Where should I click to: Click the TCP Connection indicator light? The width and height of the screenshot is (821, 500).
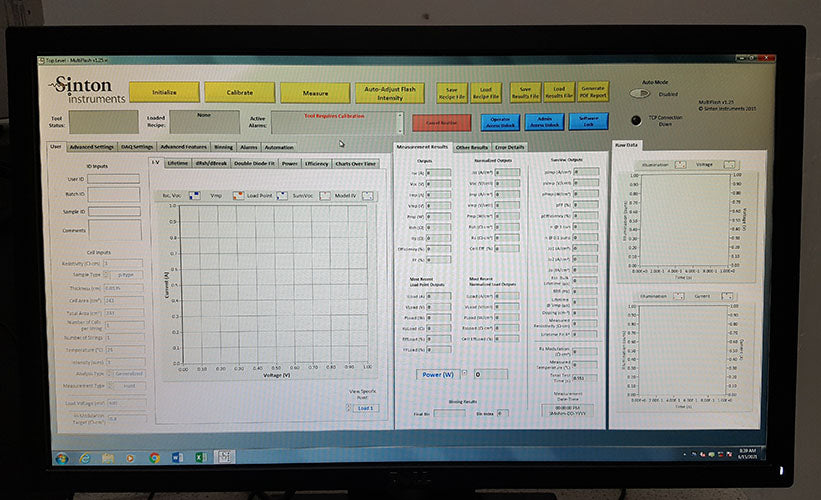(x=634, y=119)
